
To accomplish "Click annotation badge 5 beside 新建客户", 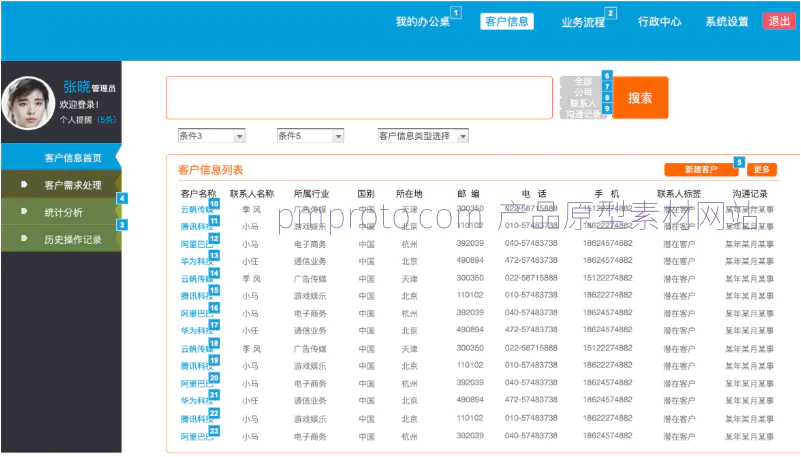I will point(739,161).
